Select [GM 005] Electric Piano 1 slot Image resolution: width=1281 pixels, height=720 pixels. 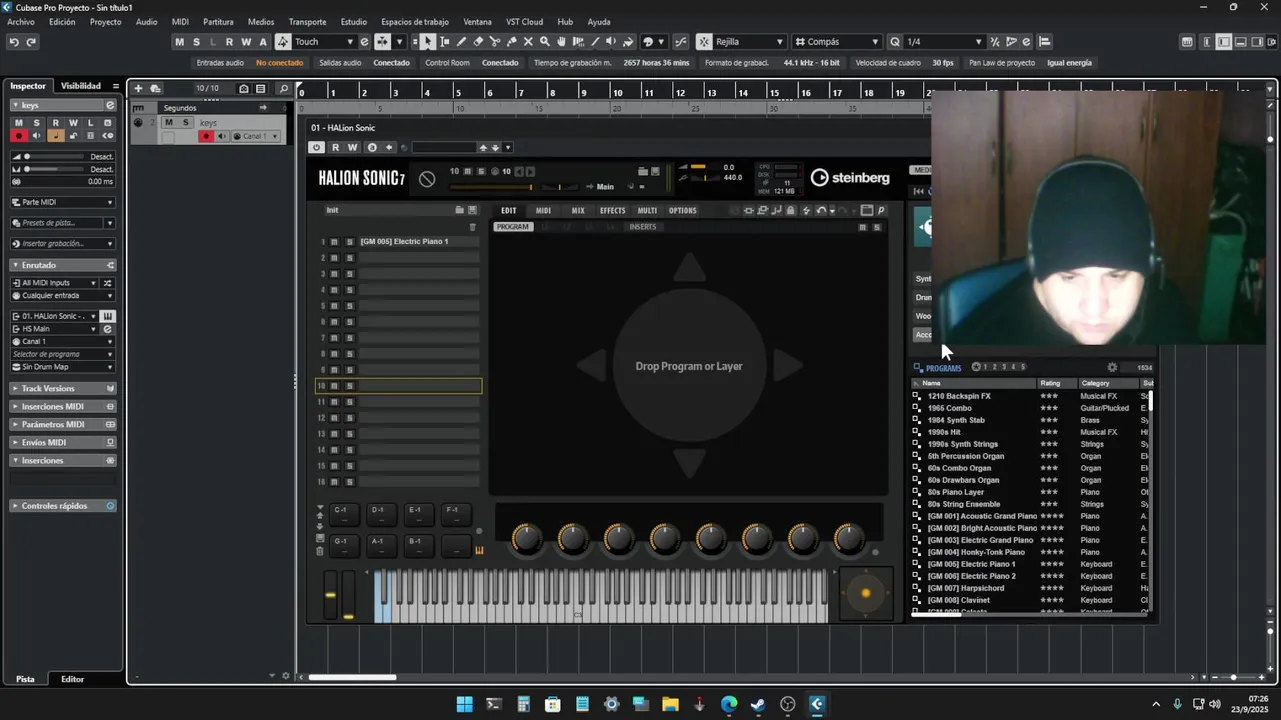pos(418,242)
